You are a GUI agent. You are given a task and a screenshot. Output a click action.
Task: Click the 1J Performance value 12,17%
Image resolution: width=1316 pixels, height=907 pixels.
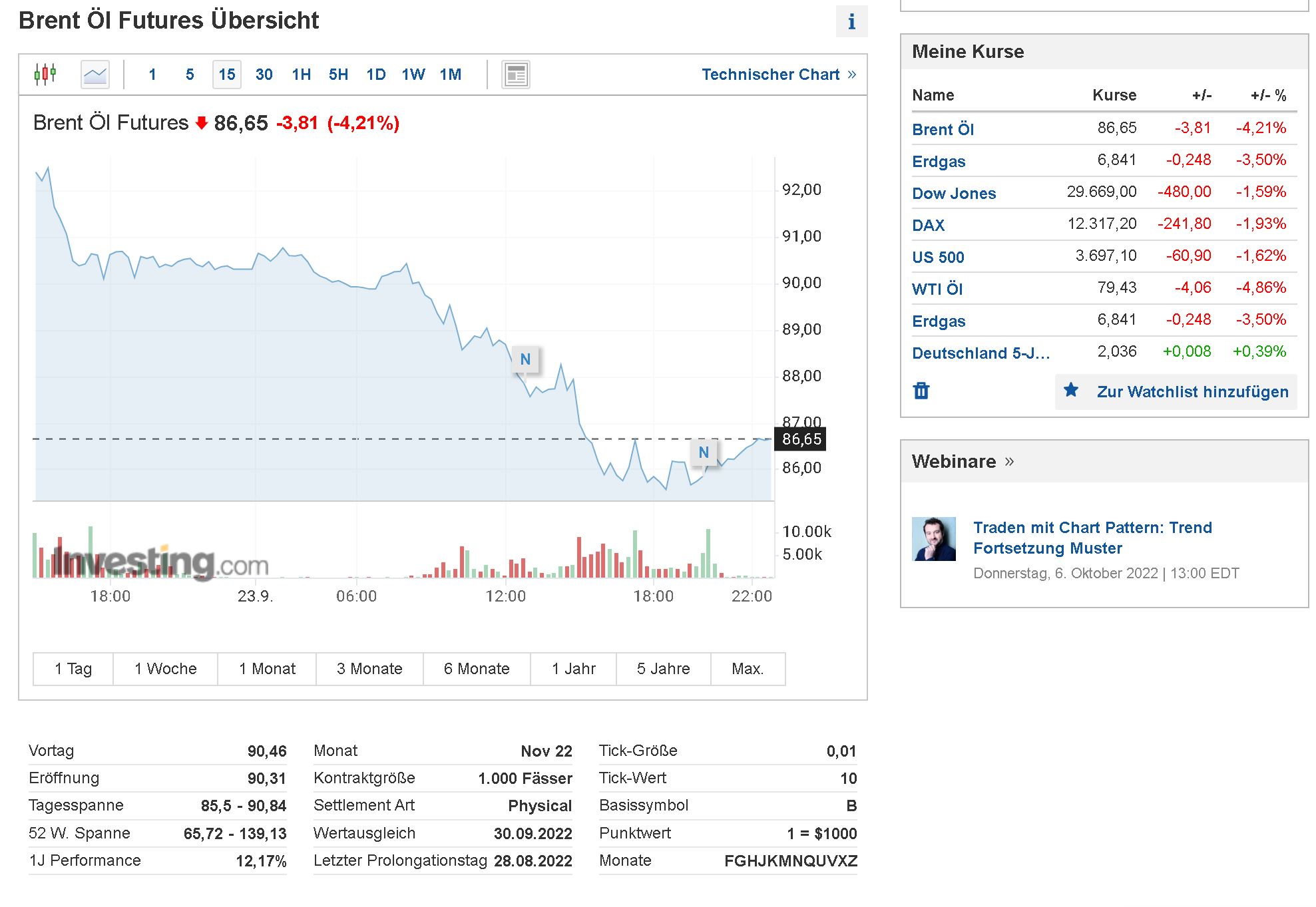tap(261, 861)
